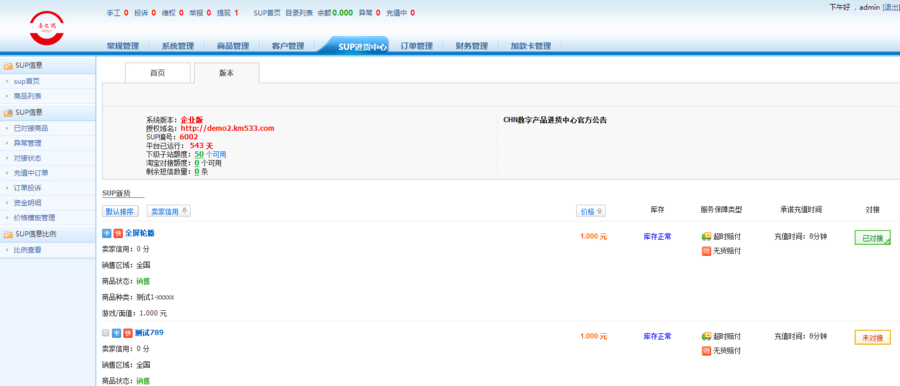Click the 50 个可用 sub-site quota link
The height and width of the screenshot is (386, 900).
point(210,155)
